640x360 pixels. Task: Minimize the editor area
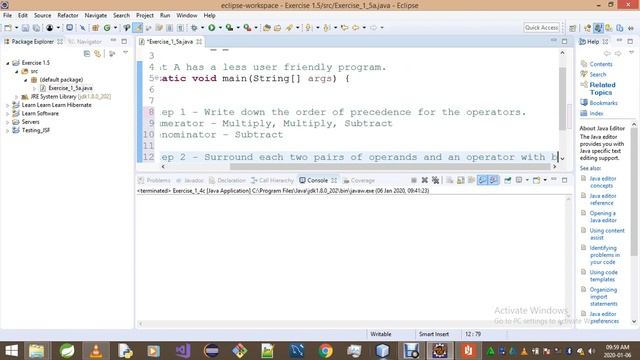pos(553,41)
